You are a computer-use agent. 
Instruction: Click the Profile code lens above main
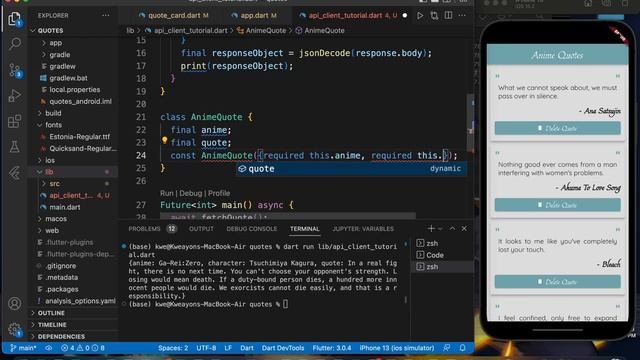(219, 193)
